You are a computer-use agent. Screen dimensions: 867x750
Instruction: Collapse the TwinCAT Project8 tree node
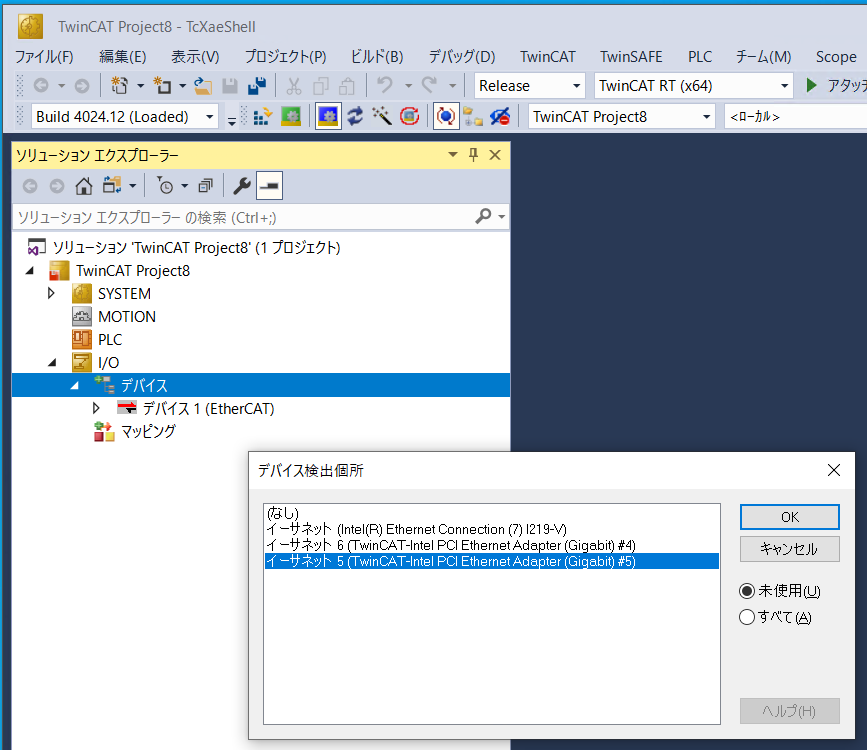[30, 270]
